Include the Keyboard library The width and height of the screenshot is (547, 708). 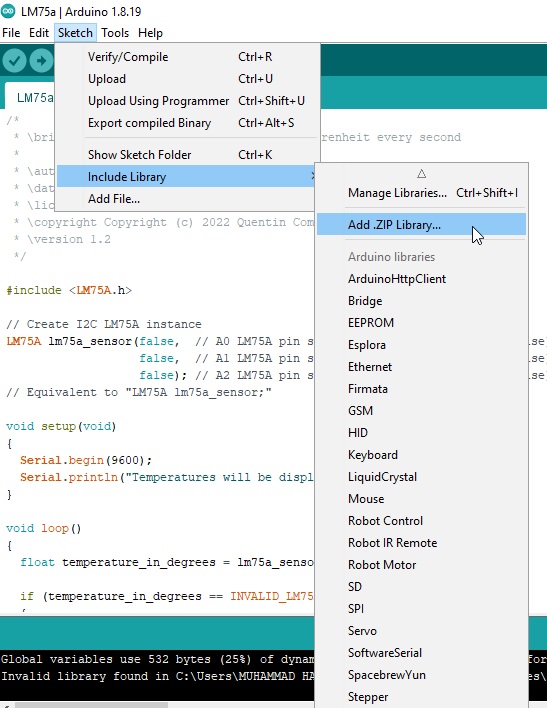[421, 455]
